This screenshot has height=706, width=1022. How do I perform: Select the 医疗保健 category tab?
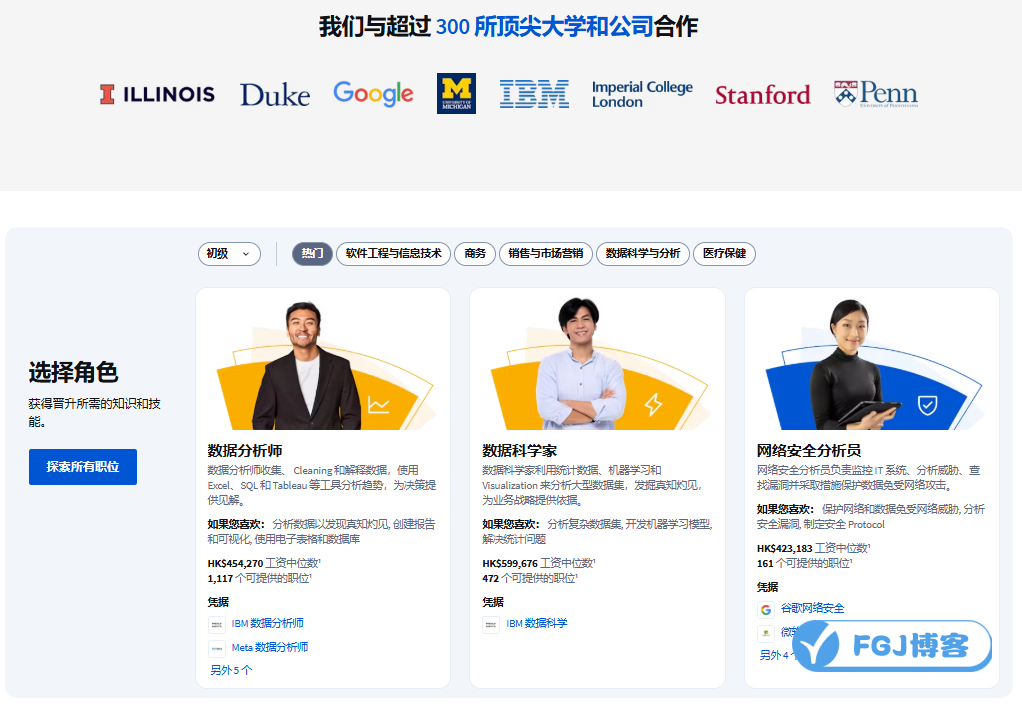[724, 254]
